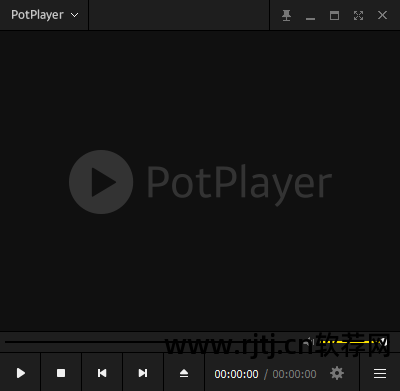Jump to the previous track
Viewport: 400px width, 391px height.
102,373
